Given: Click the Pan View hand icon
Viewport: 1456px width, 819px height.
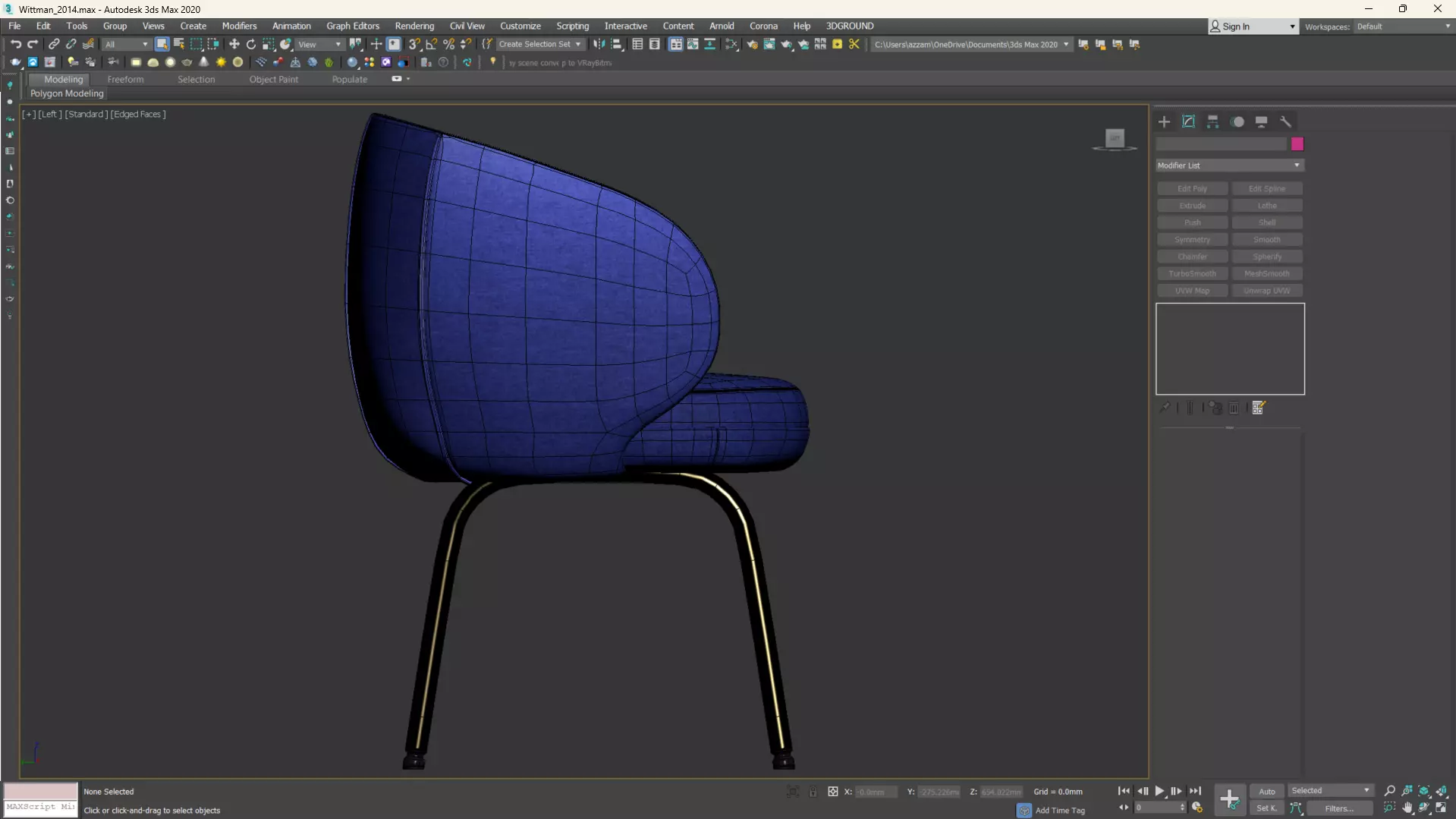Looking at the screenshot, I should point(1407,808).
